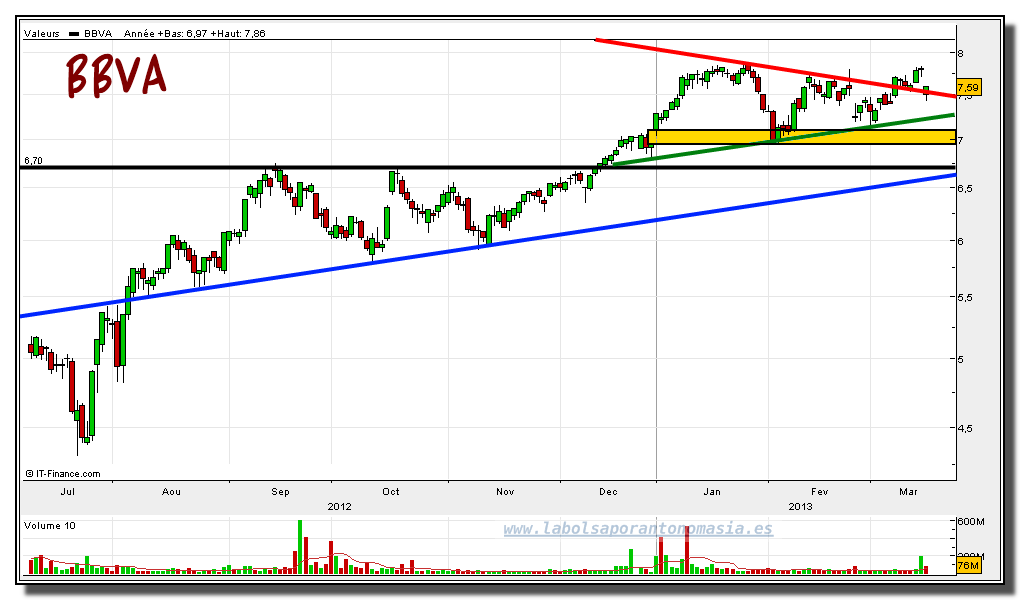
Task: Click the tallest green volume bar in September
Action: (300, 547)
